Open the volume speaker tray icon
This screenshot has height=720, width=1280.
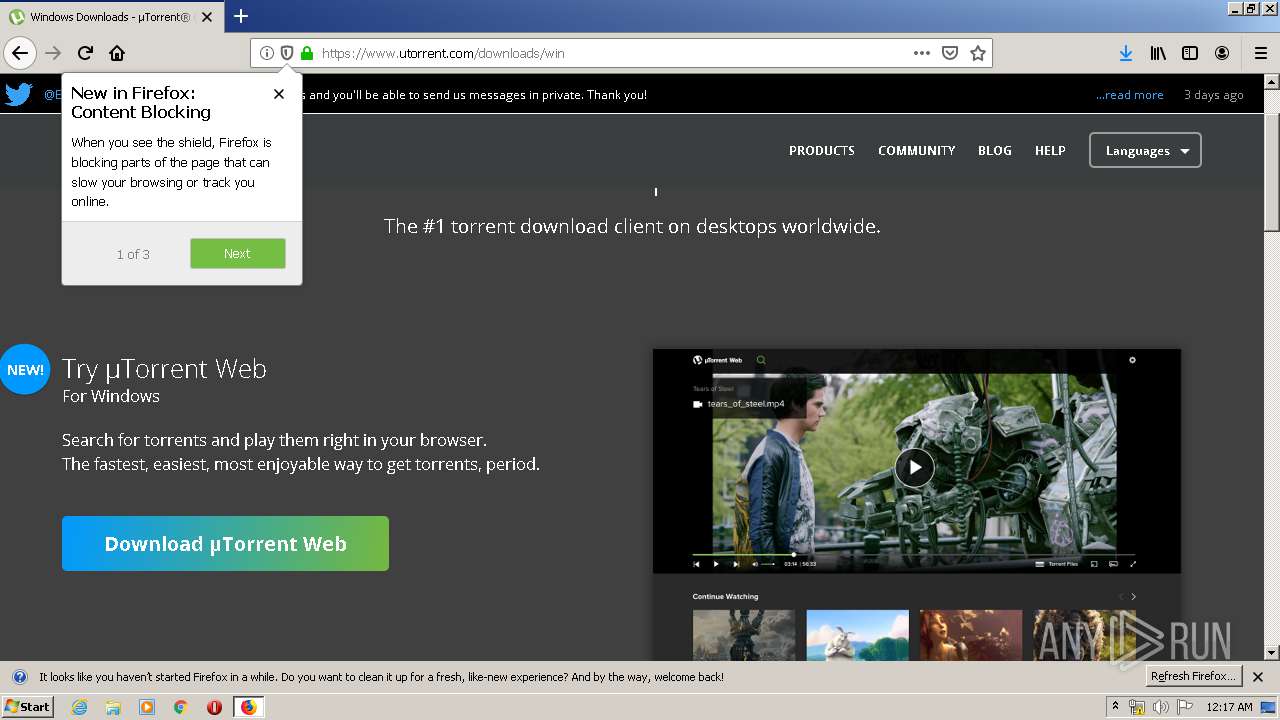1160,707
